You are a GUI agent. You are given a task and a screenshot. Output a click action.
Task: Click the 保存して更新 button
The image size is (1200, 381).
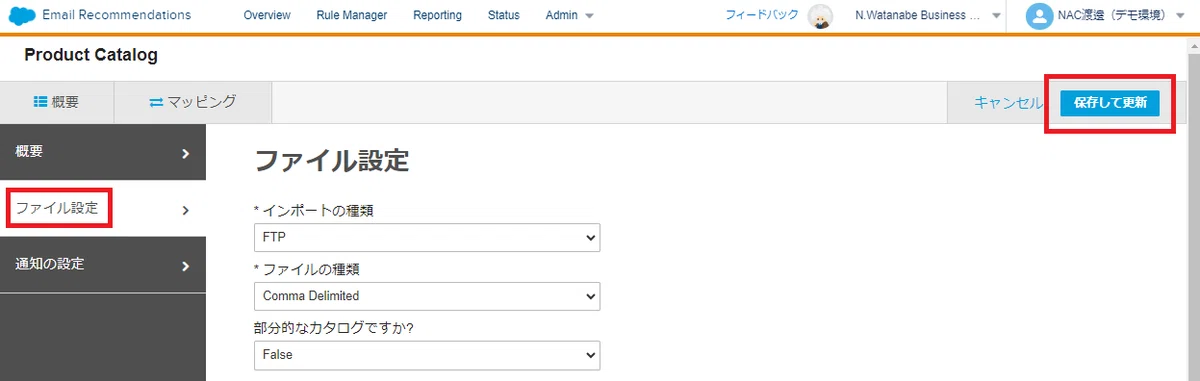pos(1110,103)
